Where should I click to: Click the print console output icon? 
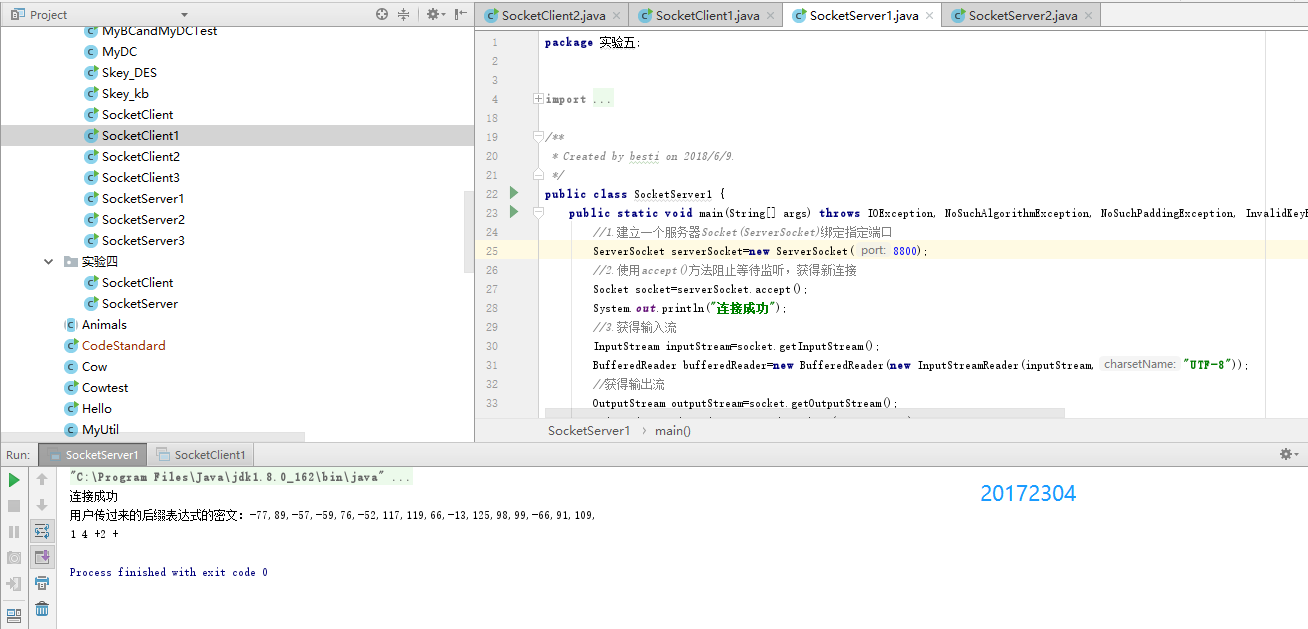[42, 583]
